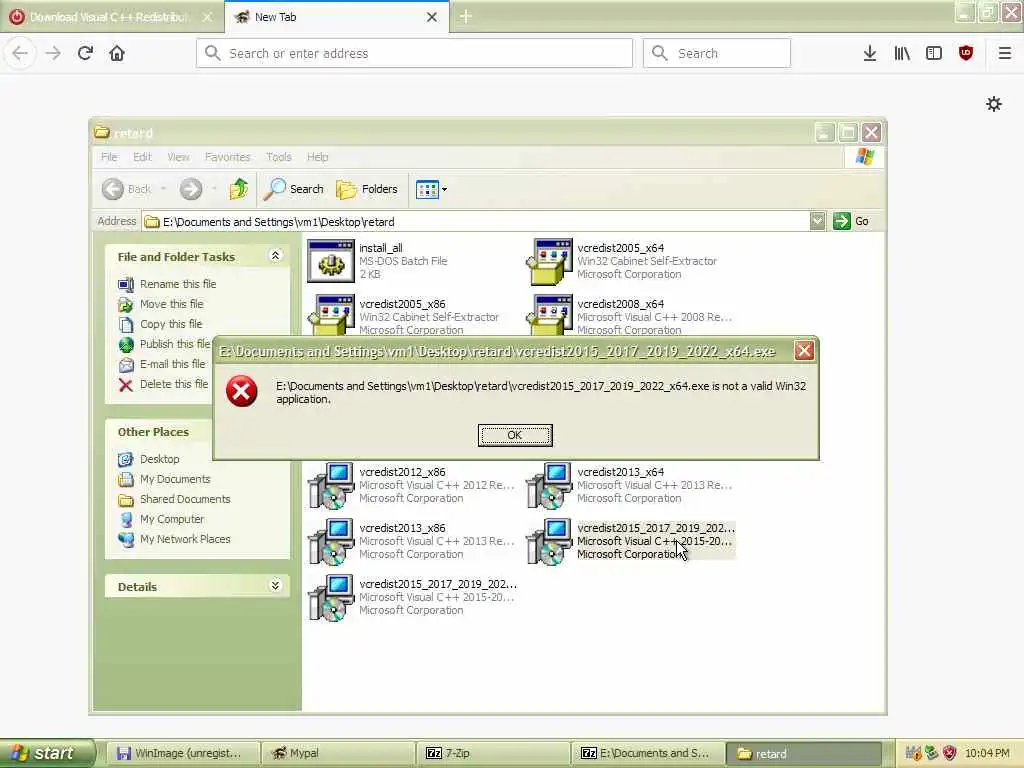
Task: Focus the Search or enter address bar
Action: click(x=415, y=53)
